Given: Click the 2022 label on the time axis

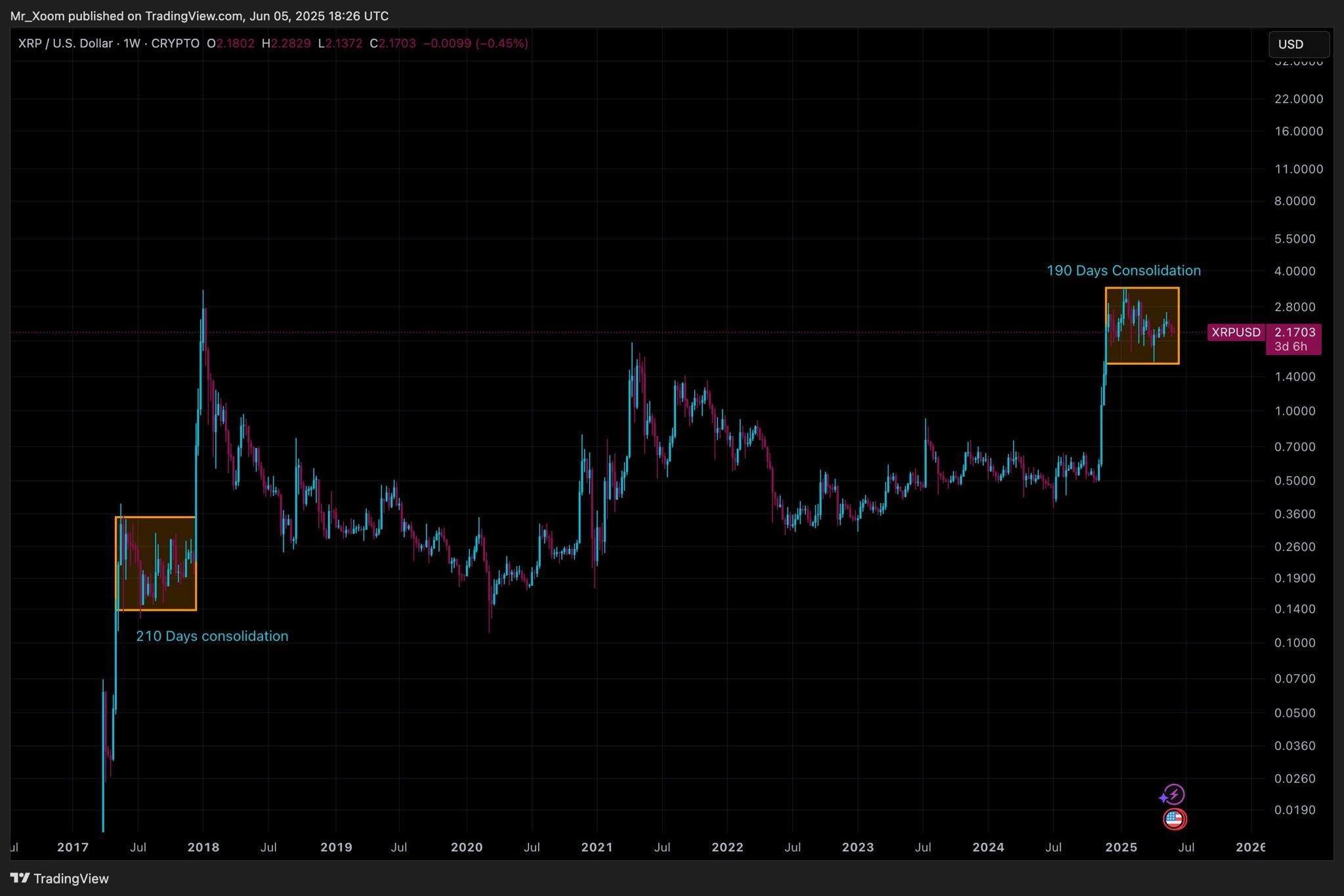Looking at the screenshot, I should coord(728,847).
